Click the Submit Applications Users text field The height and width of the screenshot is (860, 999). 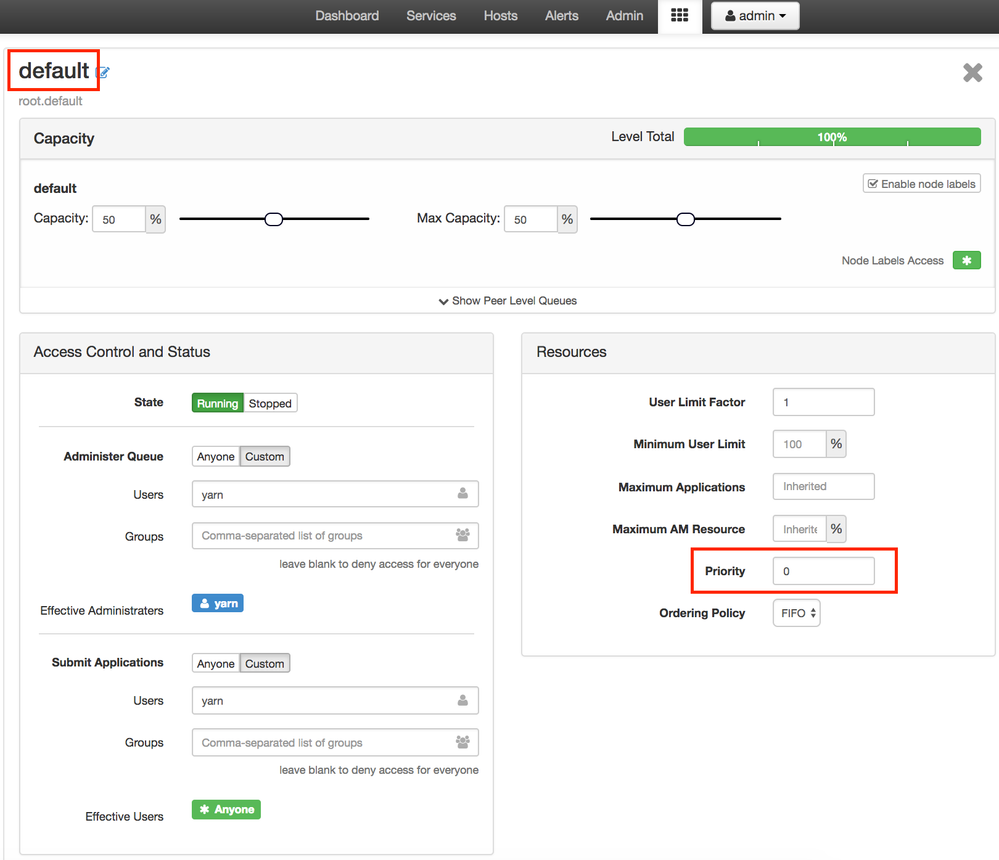(335, 700)
